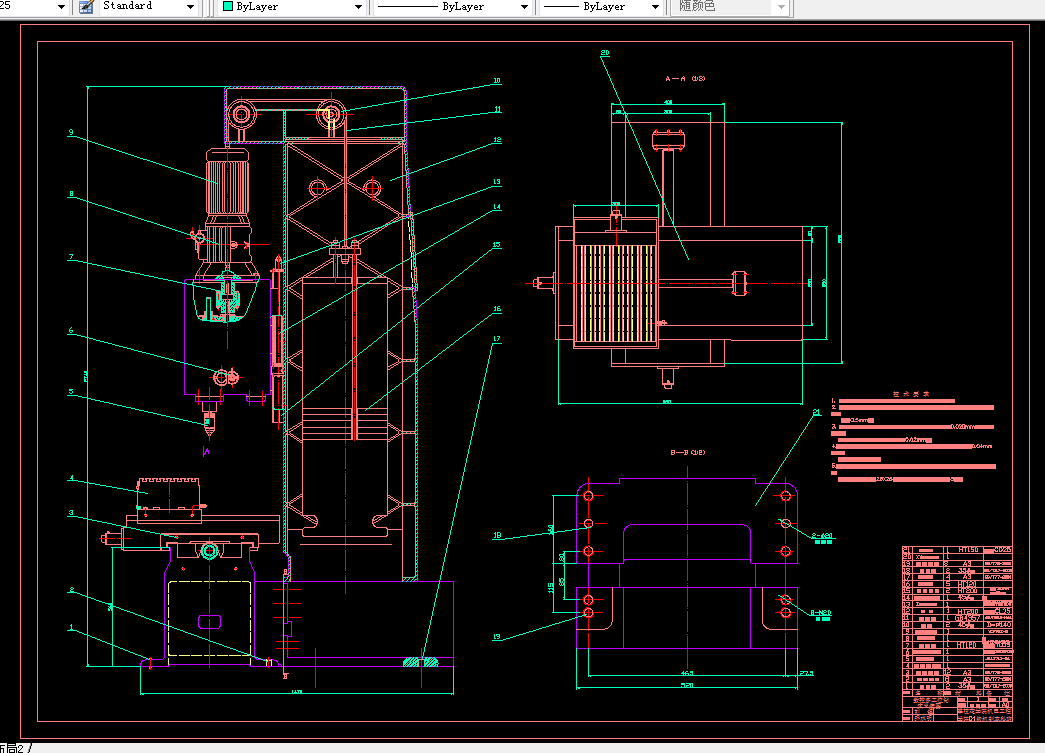Screen dimensions: 1045x753
Task: Select part balloon number 17
Action: click(x=496, y=339)
